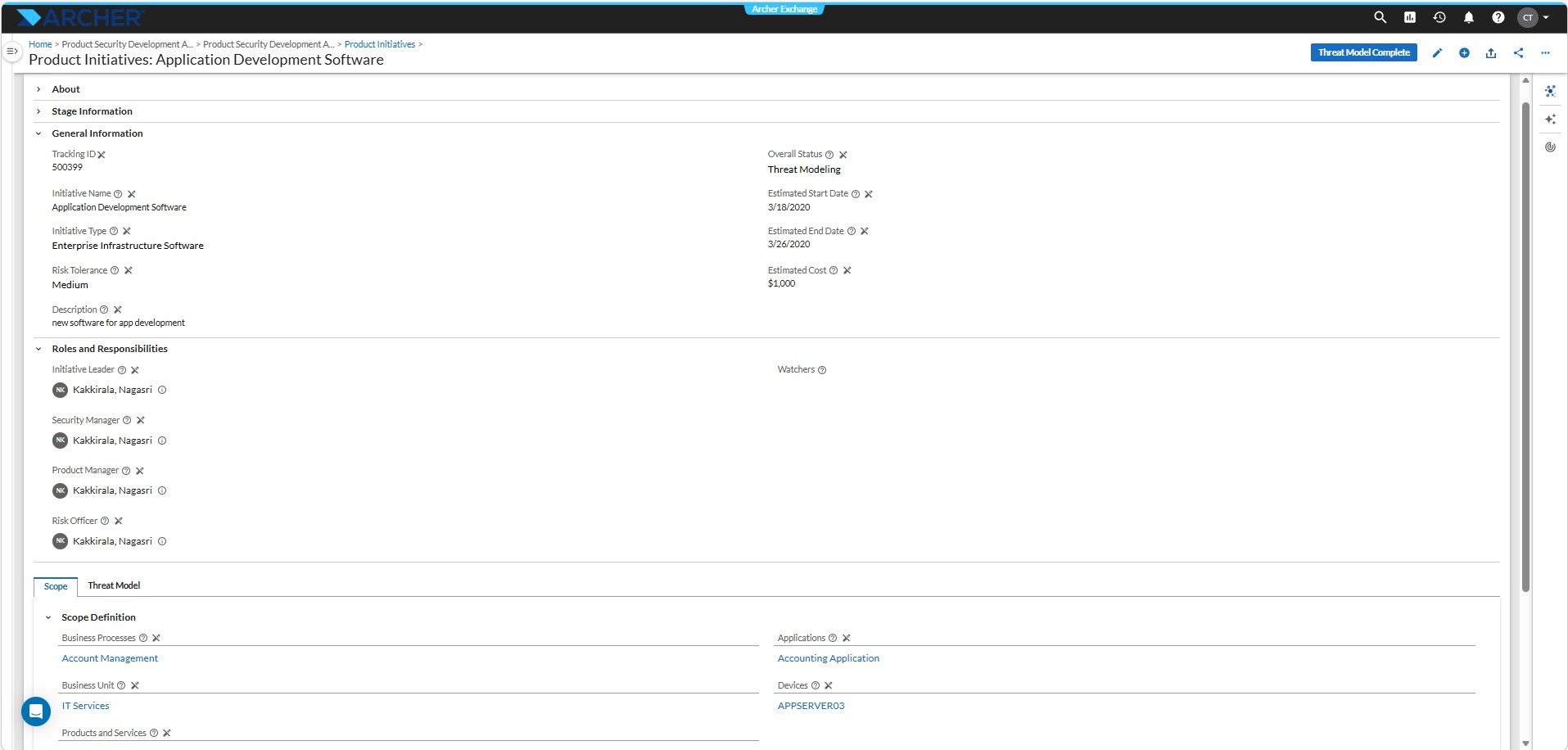Open the three-dot more options menu
1568x750 pixels.
pyautogui.click(x=1545, y=53)
